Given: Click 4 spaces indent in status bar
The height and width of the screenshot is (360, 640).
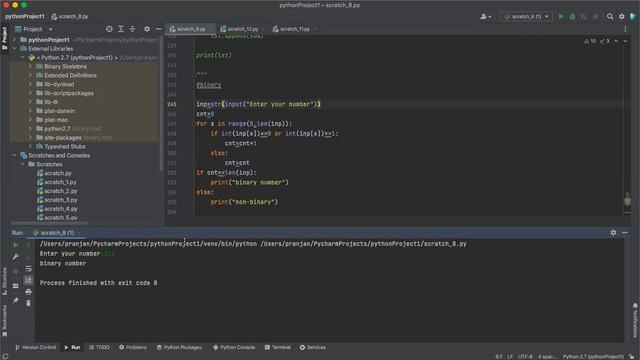Looking at the screenshot, I should pyautogui.click(x=547, y=357).
